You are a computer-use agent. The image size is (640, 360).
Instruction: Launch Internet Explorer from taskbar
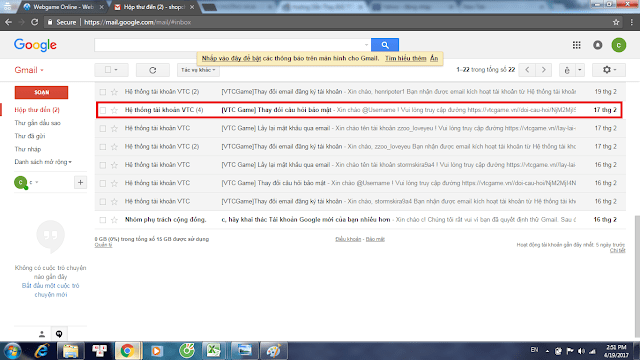click(42, 351)
